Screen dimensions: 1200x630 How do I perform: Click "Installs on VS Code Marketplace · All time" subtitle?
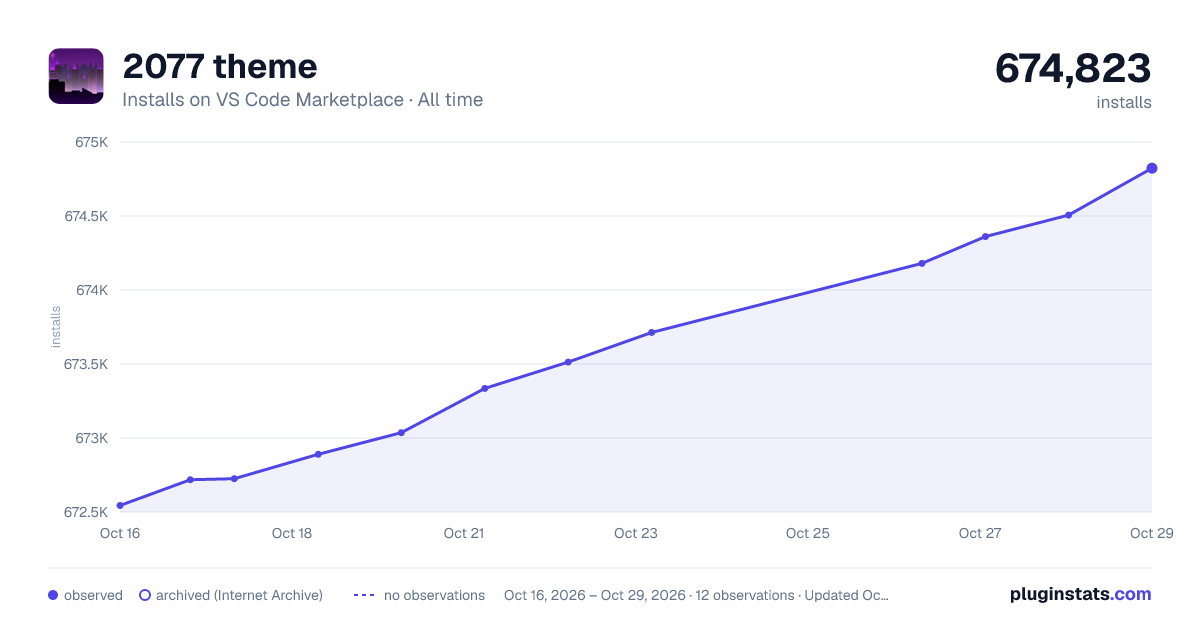[302, 100]
